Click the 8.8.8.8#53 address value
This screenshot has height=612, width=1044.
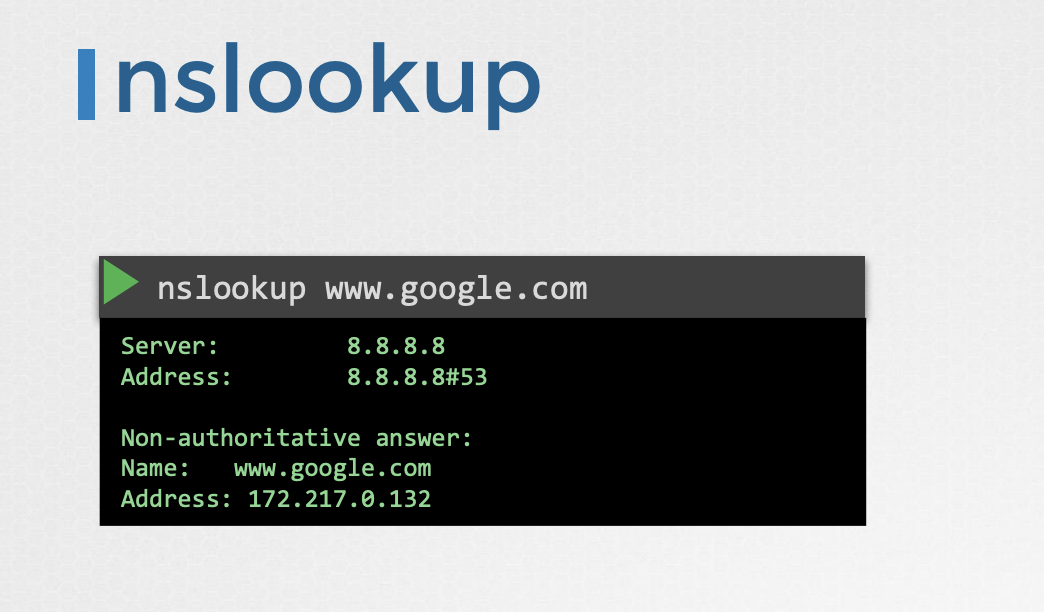pos(417,377)
